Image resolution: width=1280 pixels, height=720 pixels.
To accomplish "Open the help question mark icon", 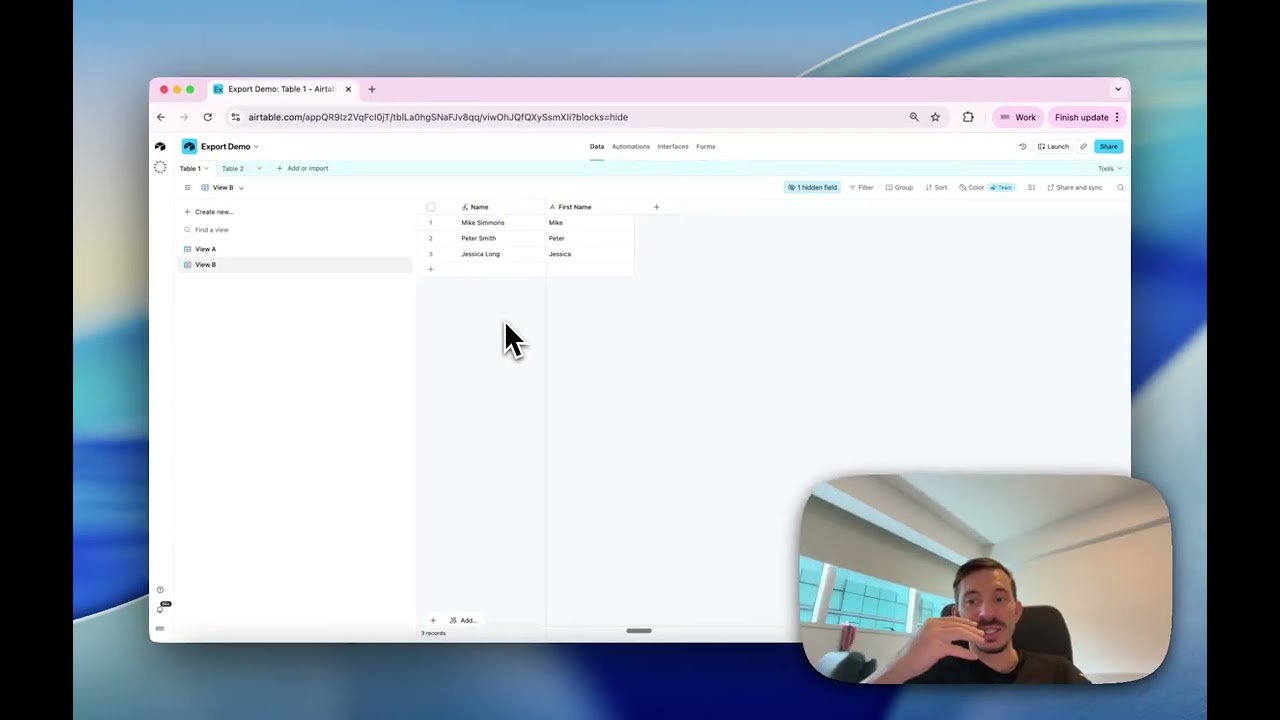I will 160,590.
